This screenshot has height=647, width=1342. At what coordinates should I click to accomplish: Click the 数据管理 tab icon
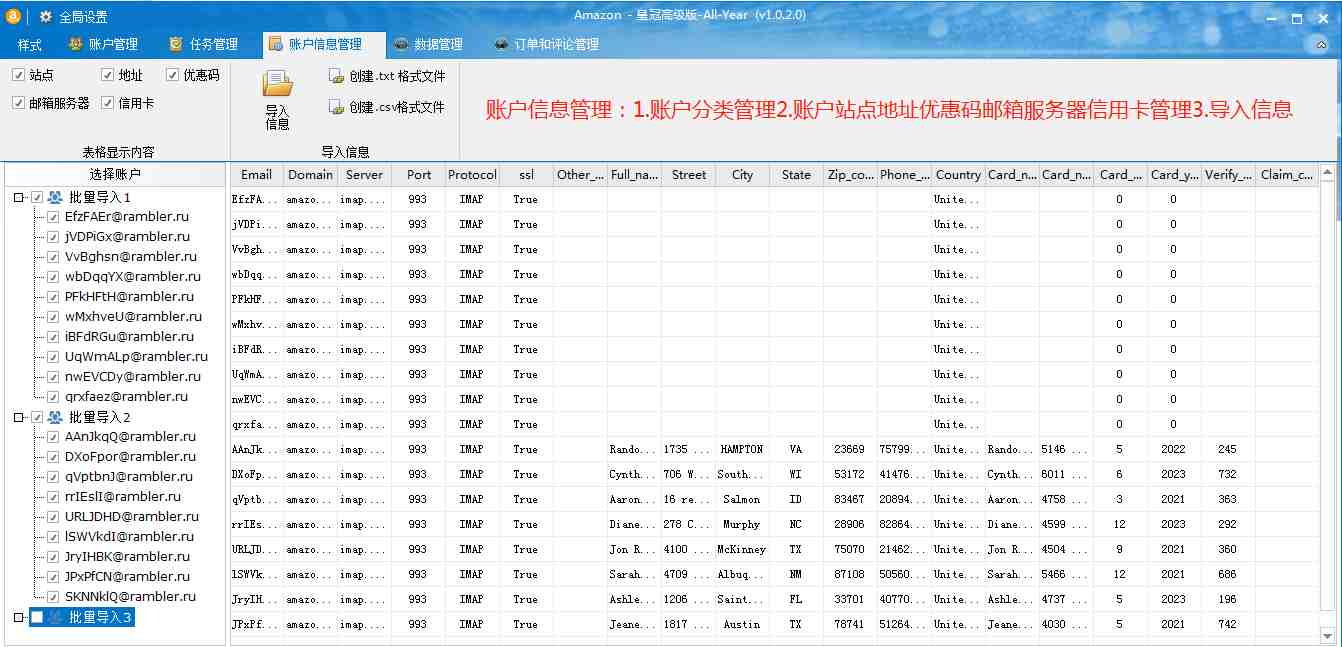[401, 44]
